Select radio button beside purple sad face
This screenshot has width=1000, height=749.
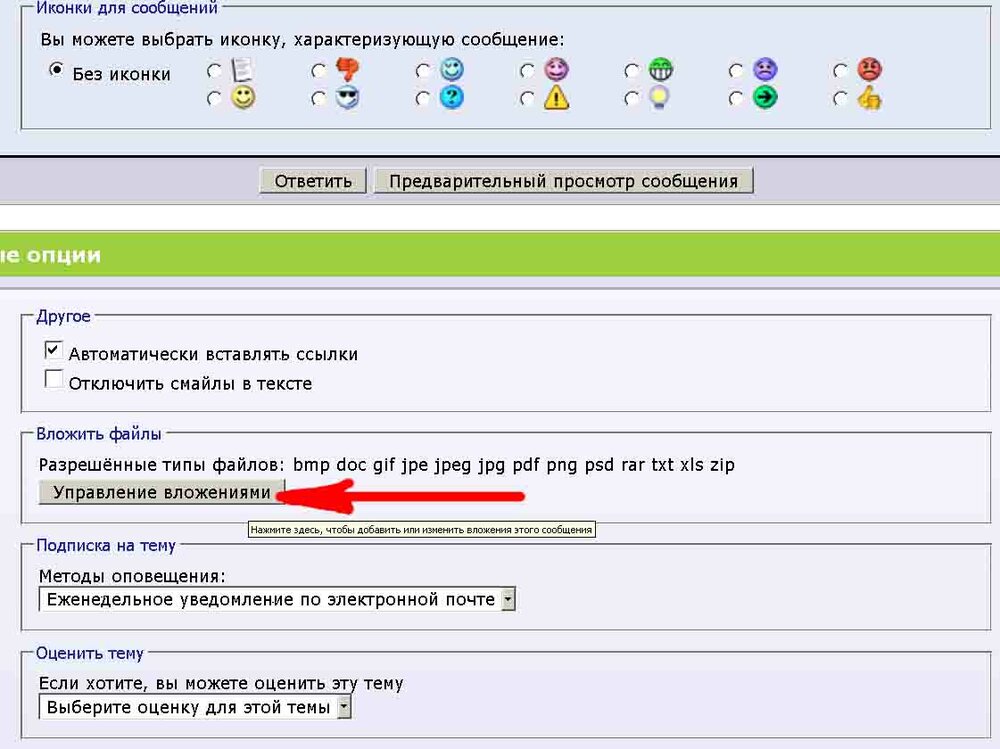coord(736,71)
